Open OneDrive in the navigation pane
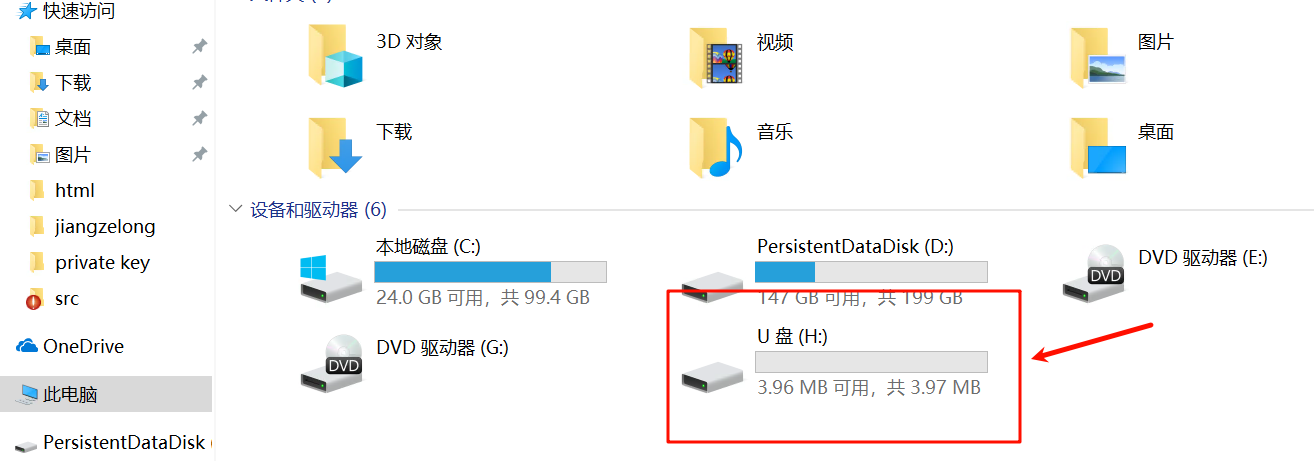1314x461 pixels. [x=83, y=347]
